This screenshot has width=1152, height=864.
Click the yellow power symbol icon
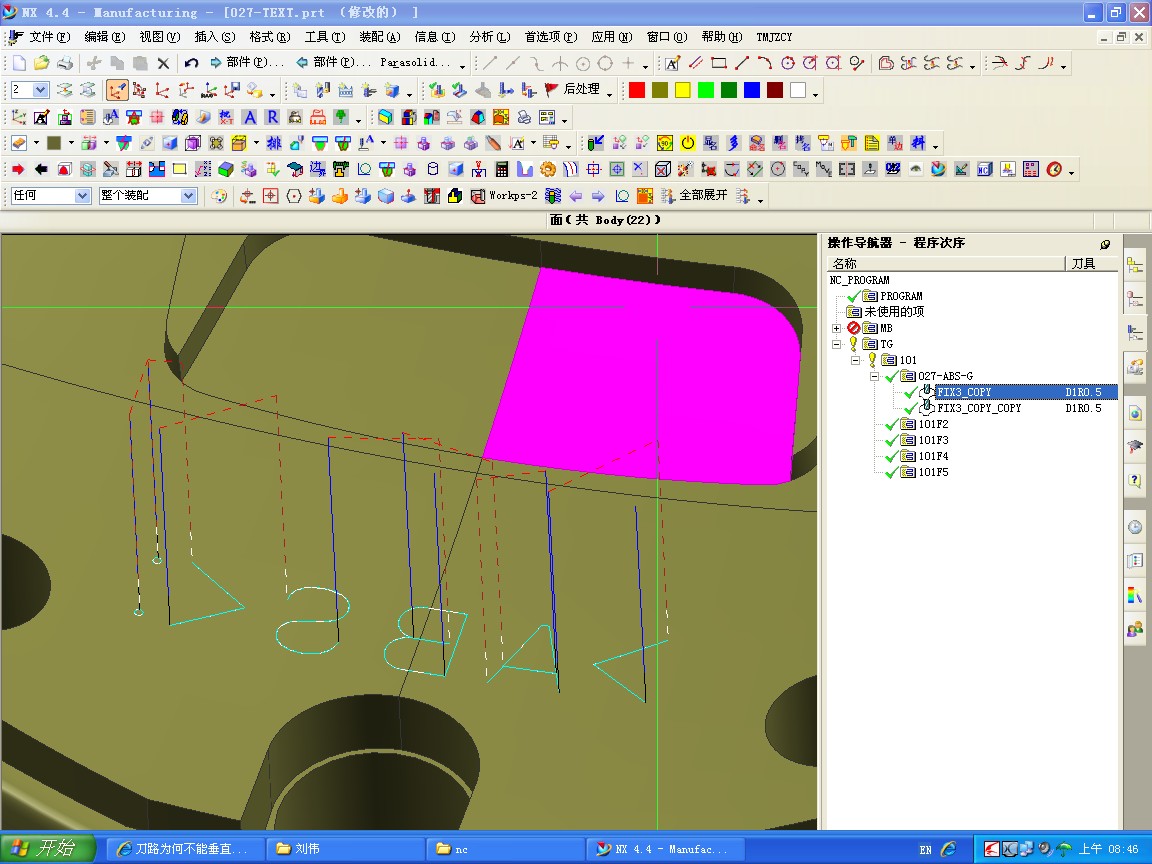[x=688, y=143]
